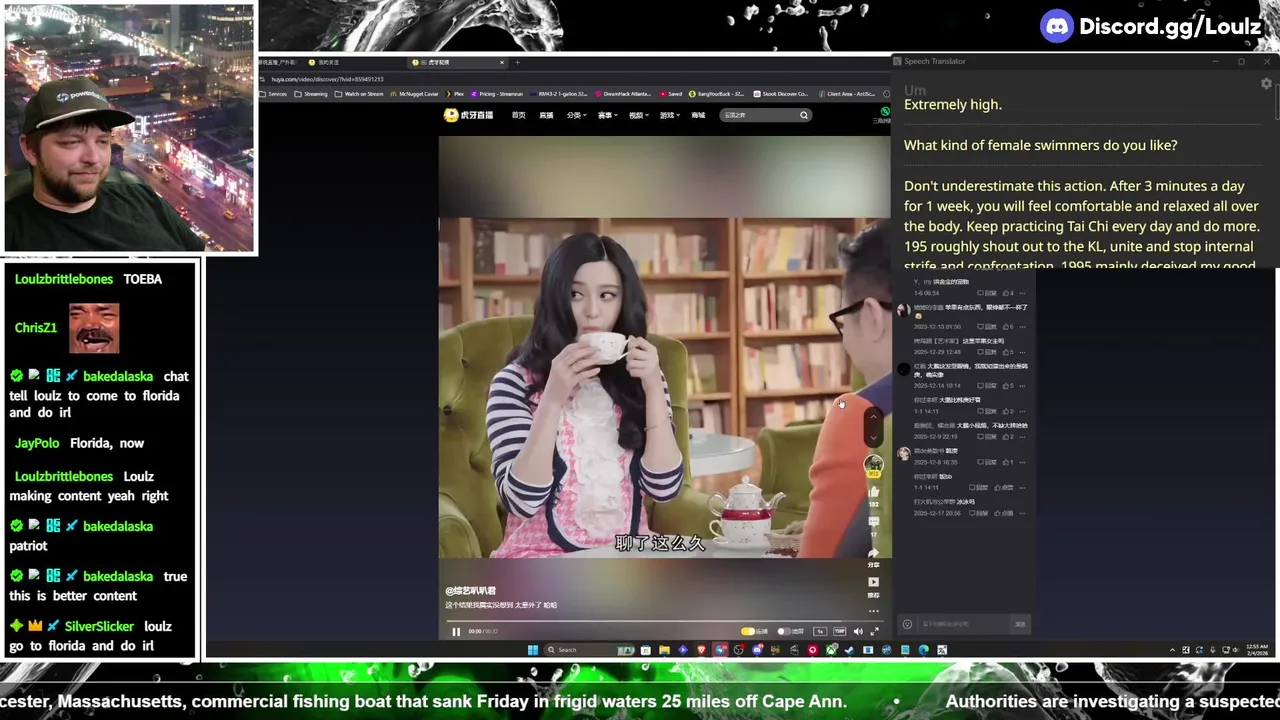Image resolution: width=1280 pixels, height=720 pixels.
Task: Pause the Huya video with the pause button
Action: (x=456, y=631)
